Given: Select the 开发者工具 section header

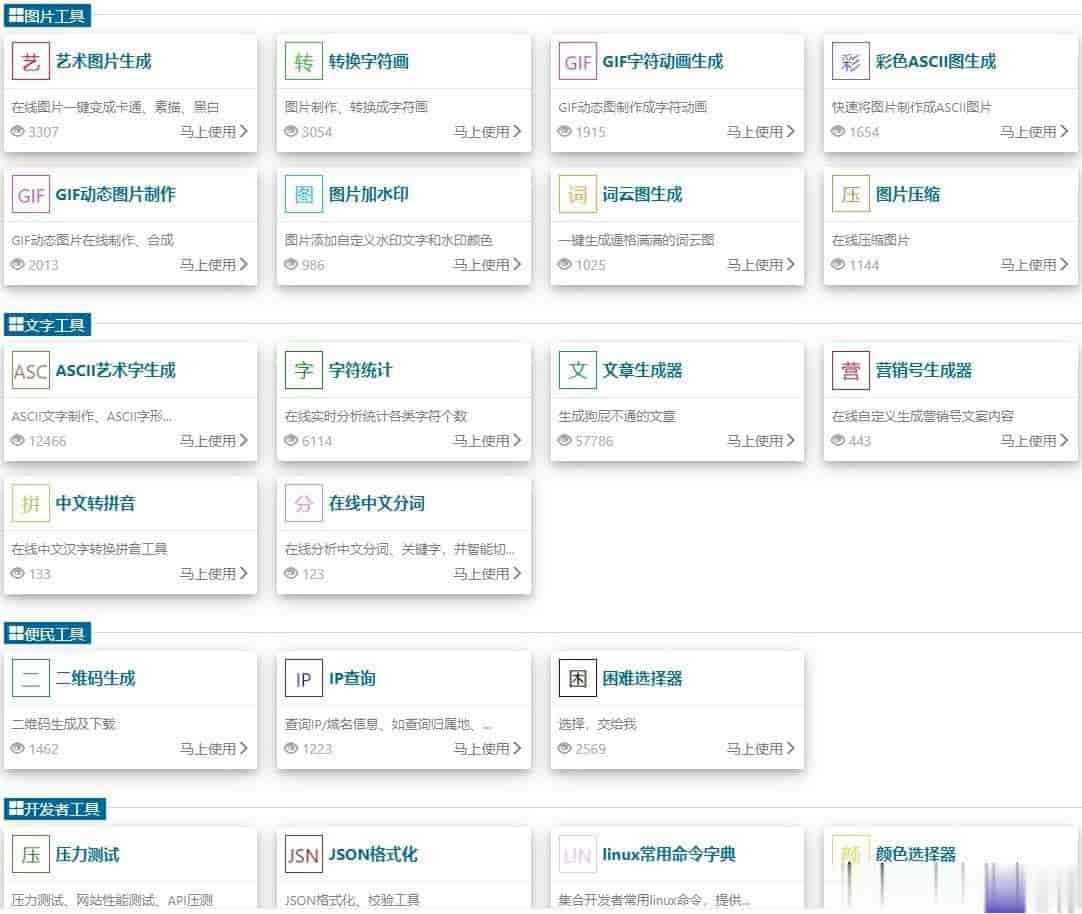Looking at the screenshot, I should click(54, 810).
